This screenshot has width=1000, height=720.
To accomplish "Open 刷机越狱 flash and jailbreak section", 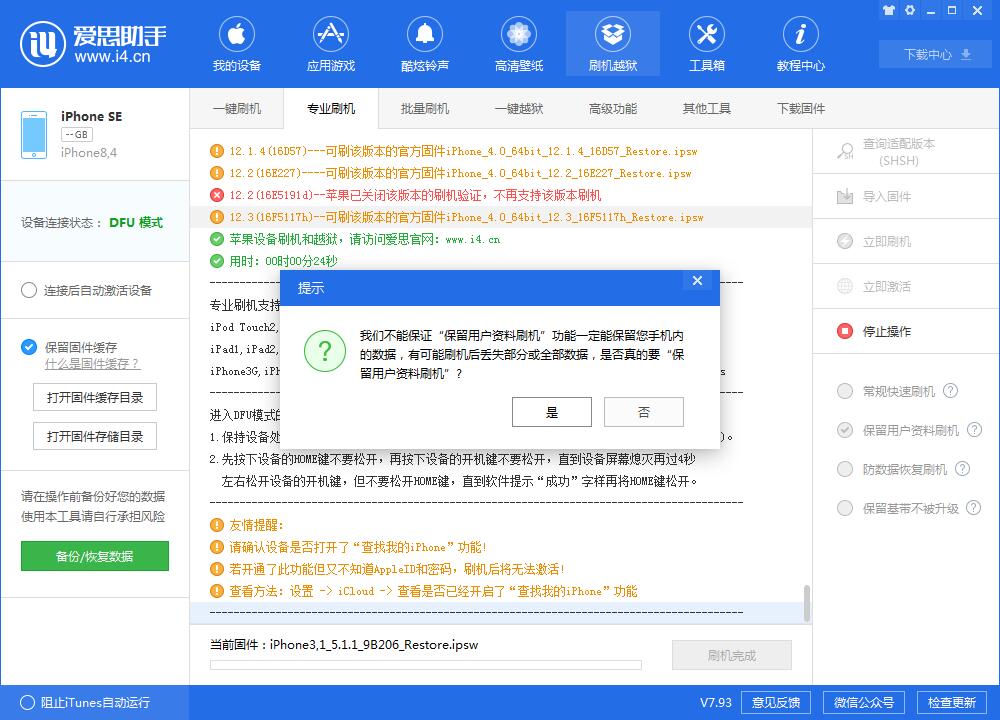I will [x=613, y=44].
